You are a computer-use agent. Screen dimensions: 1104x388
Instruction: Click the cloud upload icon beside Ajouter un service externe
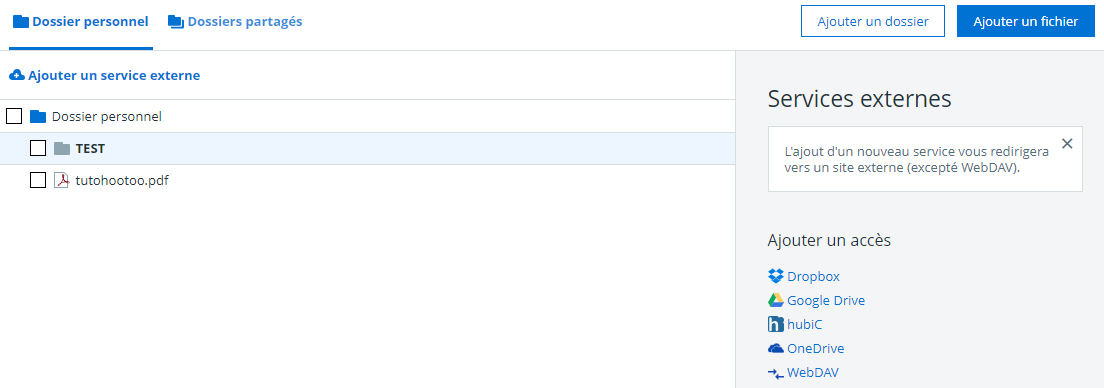tap(16, 75)
